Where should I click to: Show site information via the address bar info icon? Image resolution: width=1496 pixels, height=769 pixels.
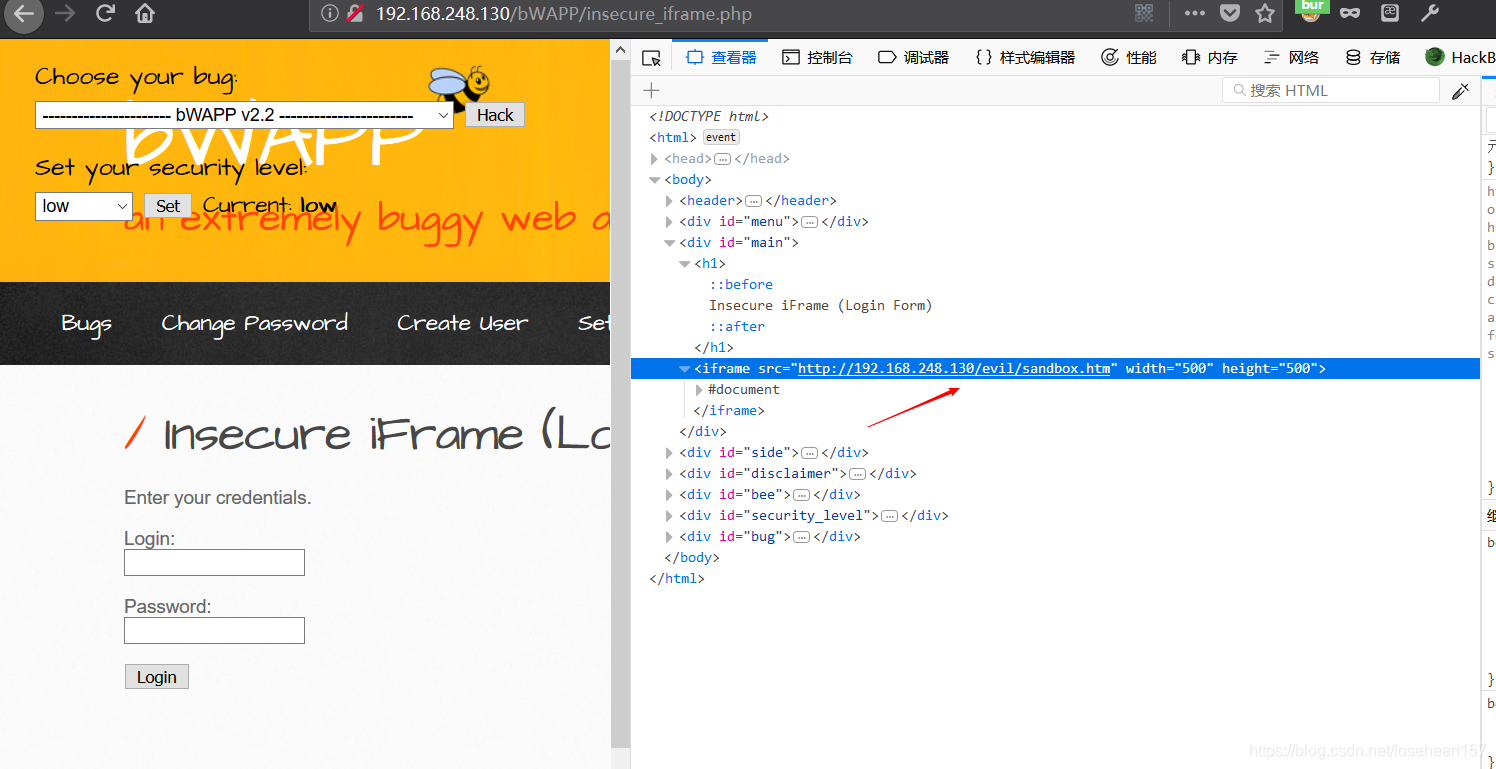click(x=329, y=14)
